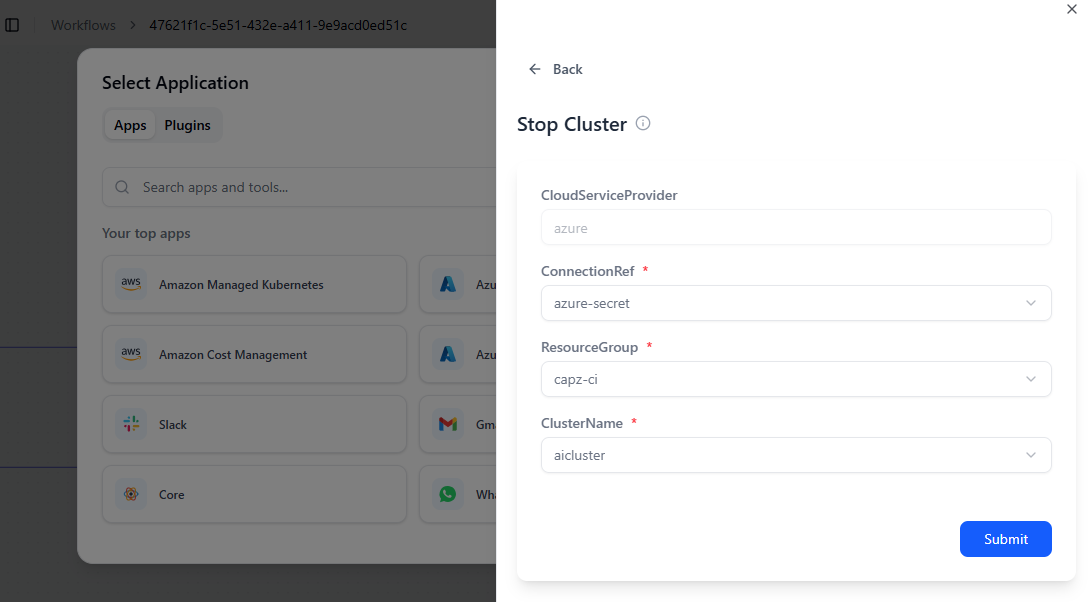Click the Back arrow icon
This screenshot has height=602, width=1089.
point(535,69)
